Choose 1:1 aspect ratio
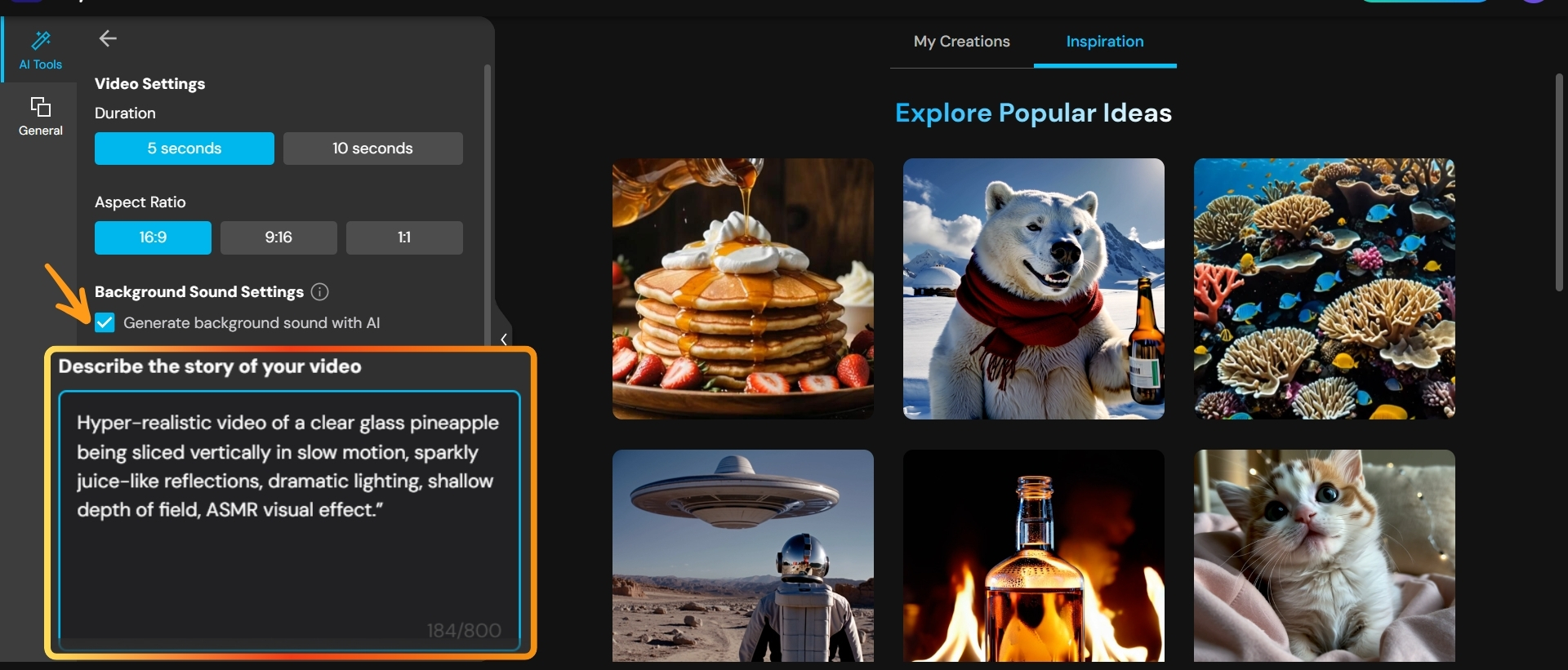1568x670 pixels. pos(404,237)
